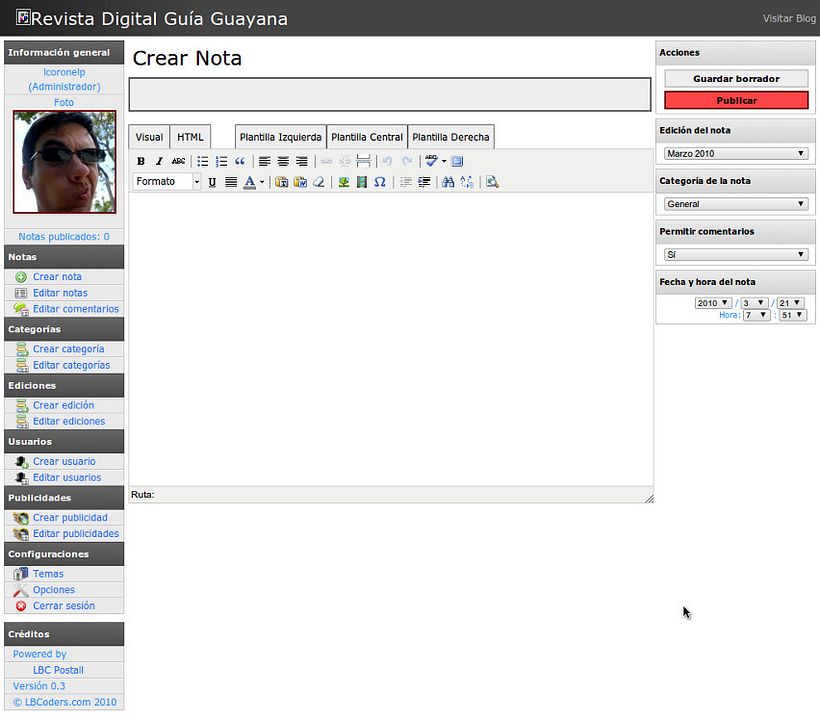Insert special character with Omega icon
The width and height of the screenshot is (820, 722).
[x=380, y=182]
